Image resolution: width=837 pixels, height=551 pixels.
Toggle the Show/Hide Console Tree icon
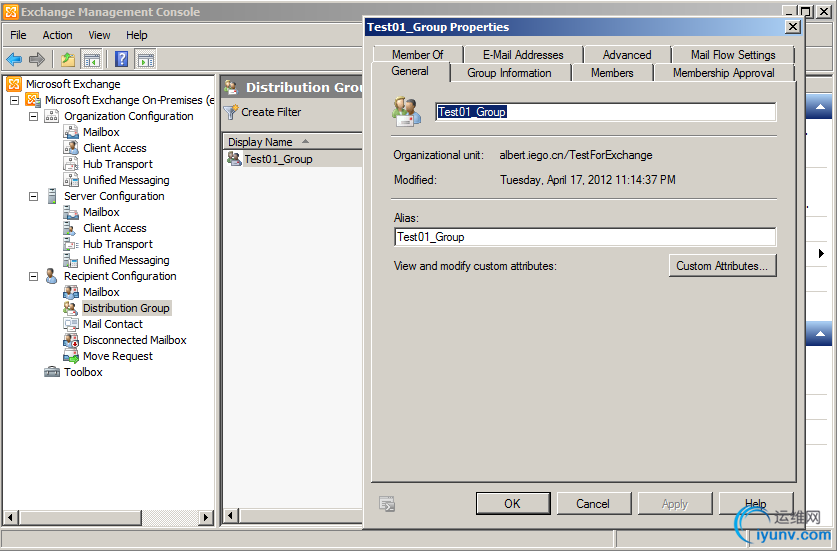[91, 59]
